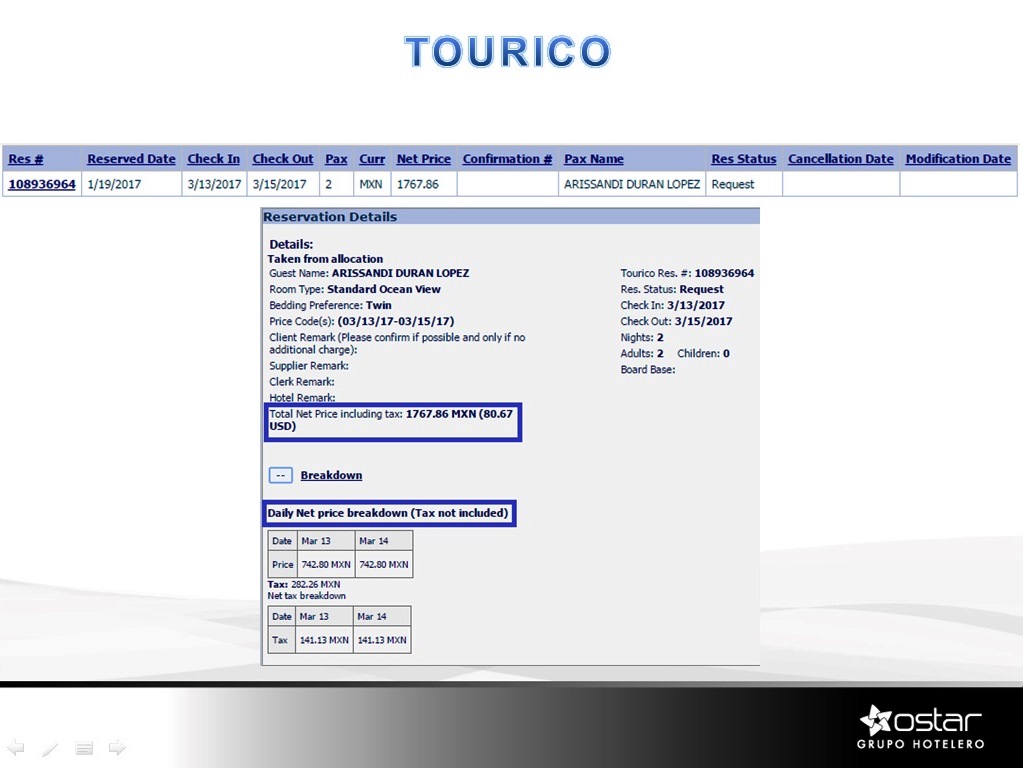The image size is (1023, 768).
Task: Click the Confirmation # column header
Action: click(x=507, y=159)
